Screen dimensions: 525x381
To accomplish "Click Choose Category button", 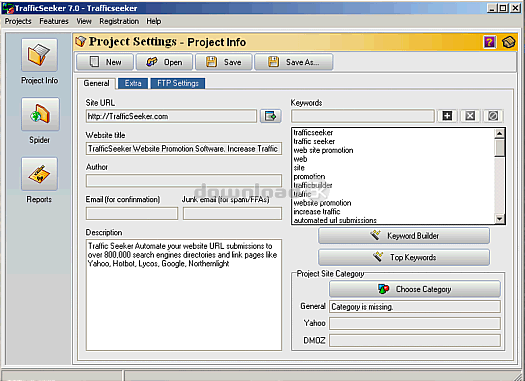I will [x=415, y=289].
